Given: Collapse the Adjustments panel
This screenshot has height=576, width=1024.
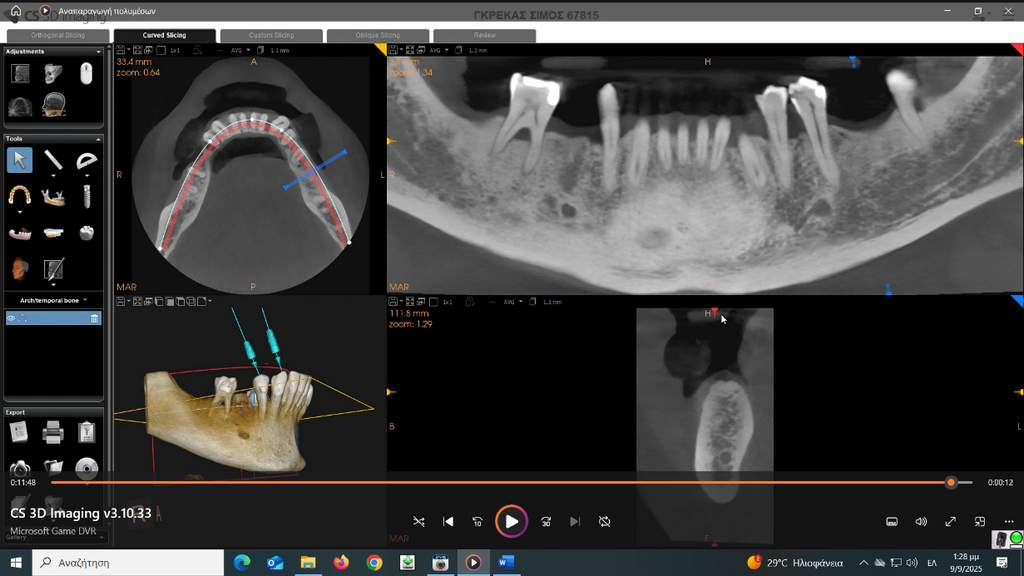Looking at the screenshot, I should click(x=98, y=51).
